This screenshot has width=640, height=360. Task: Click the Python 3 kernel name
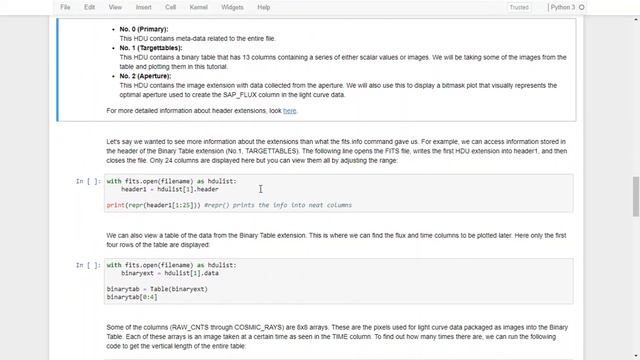click(x=562, y=7)
